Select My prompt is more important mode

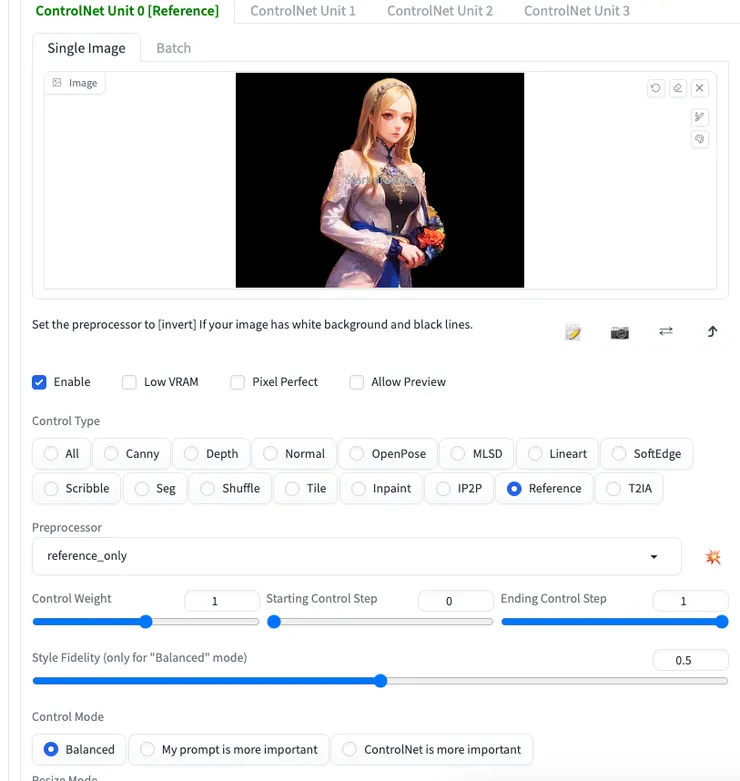(x=229, y=750)
